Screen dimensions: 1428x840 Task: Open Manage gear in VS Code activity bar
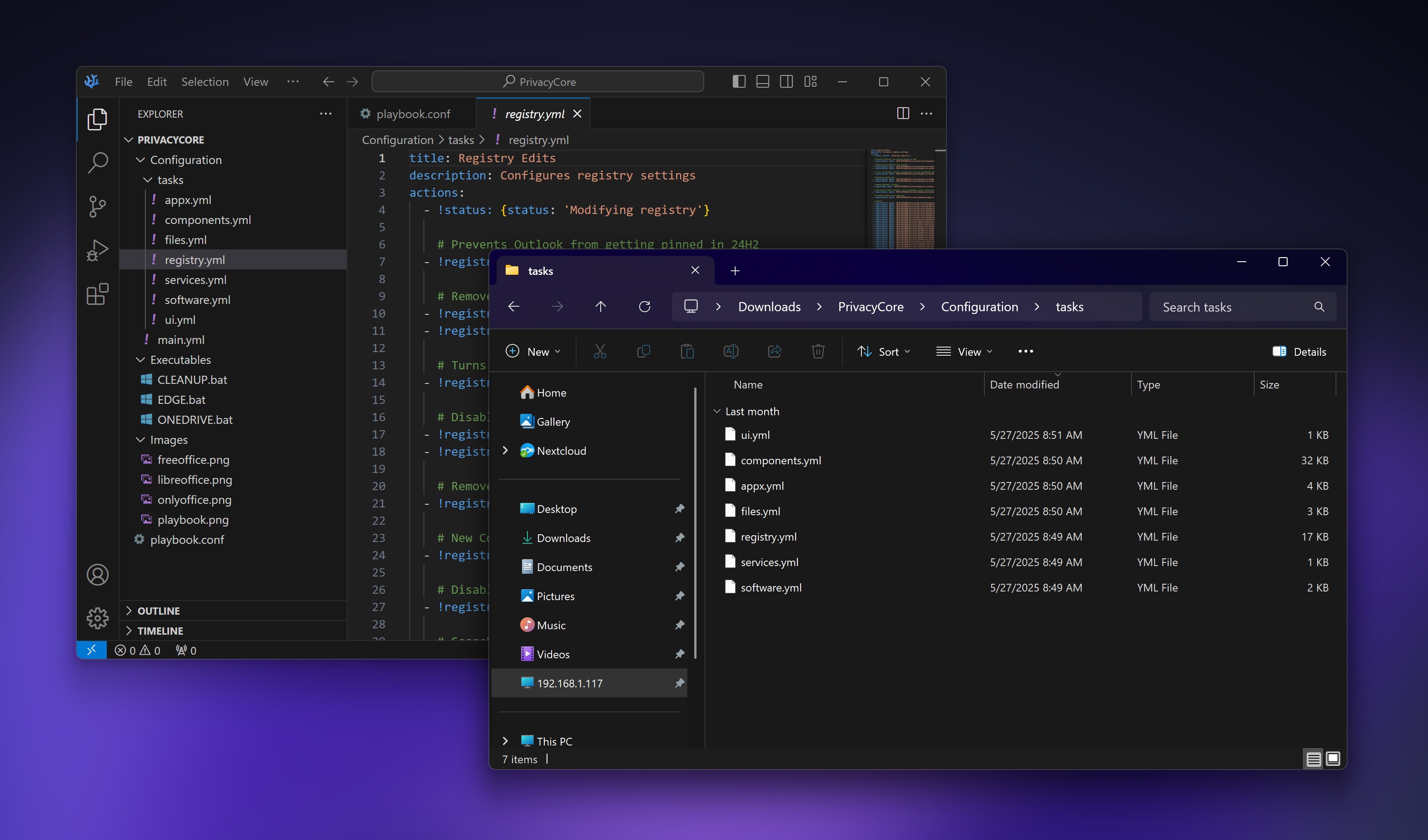pos(98,618)
